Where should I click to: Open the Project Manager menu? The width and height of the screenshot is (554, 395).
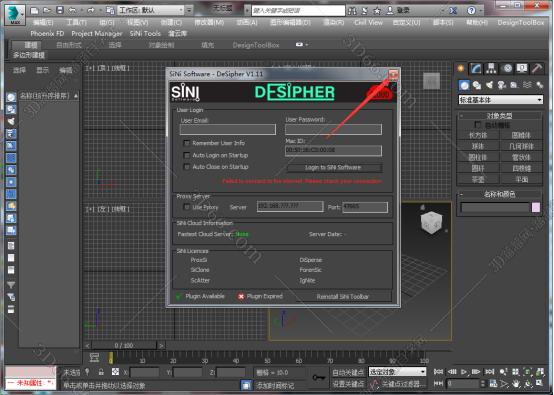point(97,34)
